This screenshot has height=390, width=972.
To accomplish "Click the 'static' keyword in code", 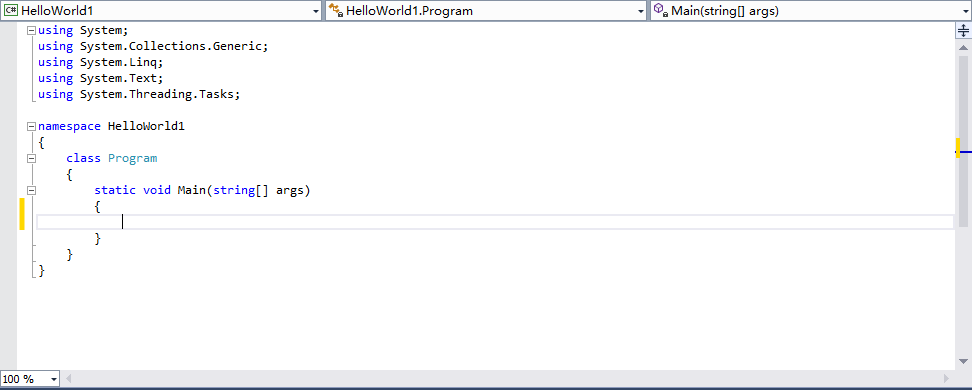I will [x=115, y=191].
